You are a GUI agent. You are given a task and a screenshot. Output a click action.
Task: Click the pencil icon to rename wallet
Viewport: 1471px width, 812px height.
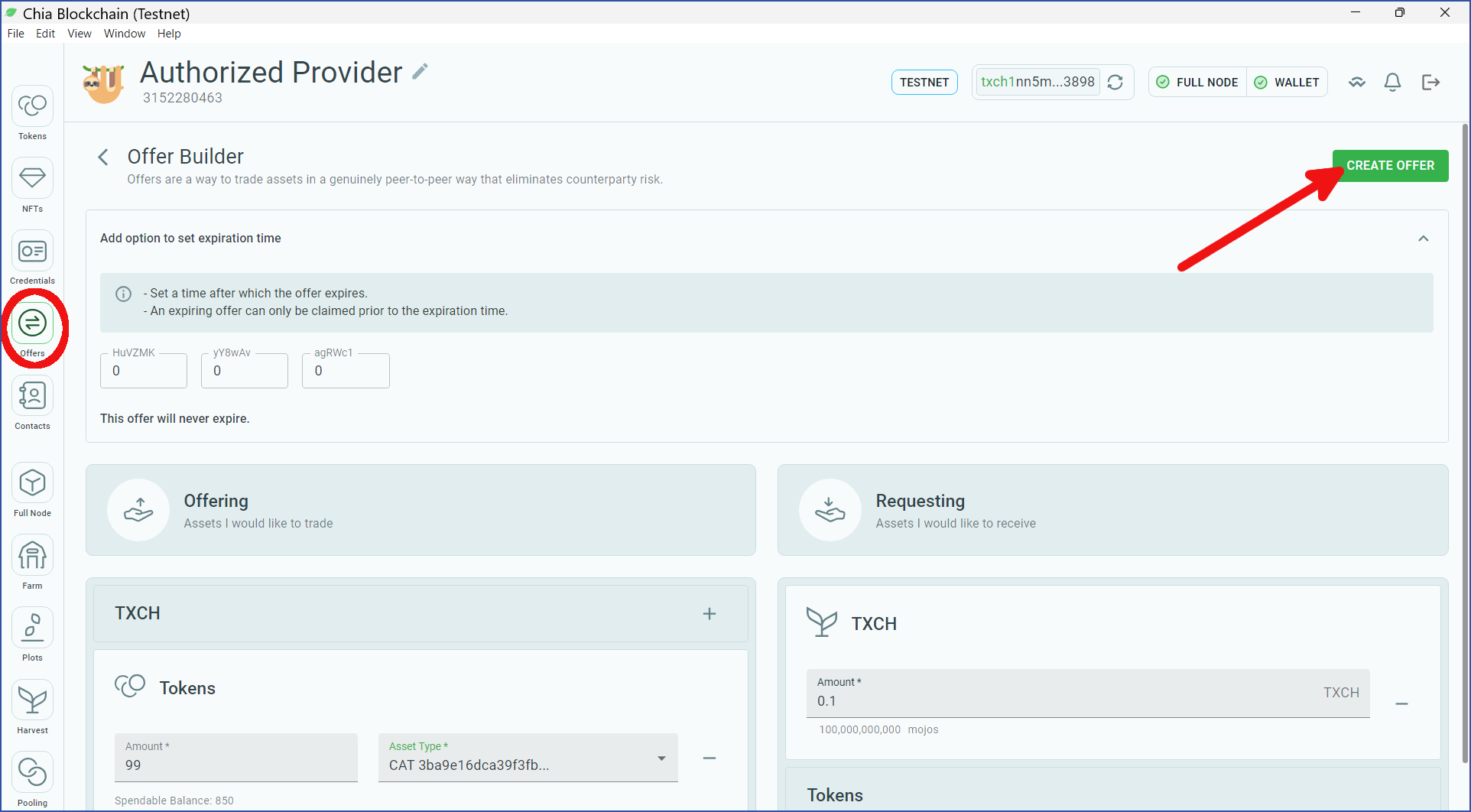(420, 72)
